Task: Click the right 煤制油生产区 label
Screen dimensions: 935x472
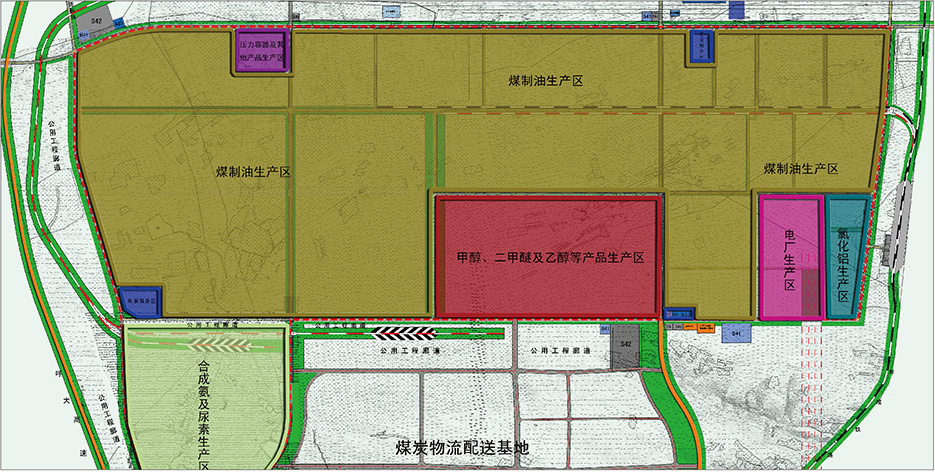Action: click(800, 169)
